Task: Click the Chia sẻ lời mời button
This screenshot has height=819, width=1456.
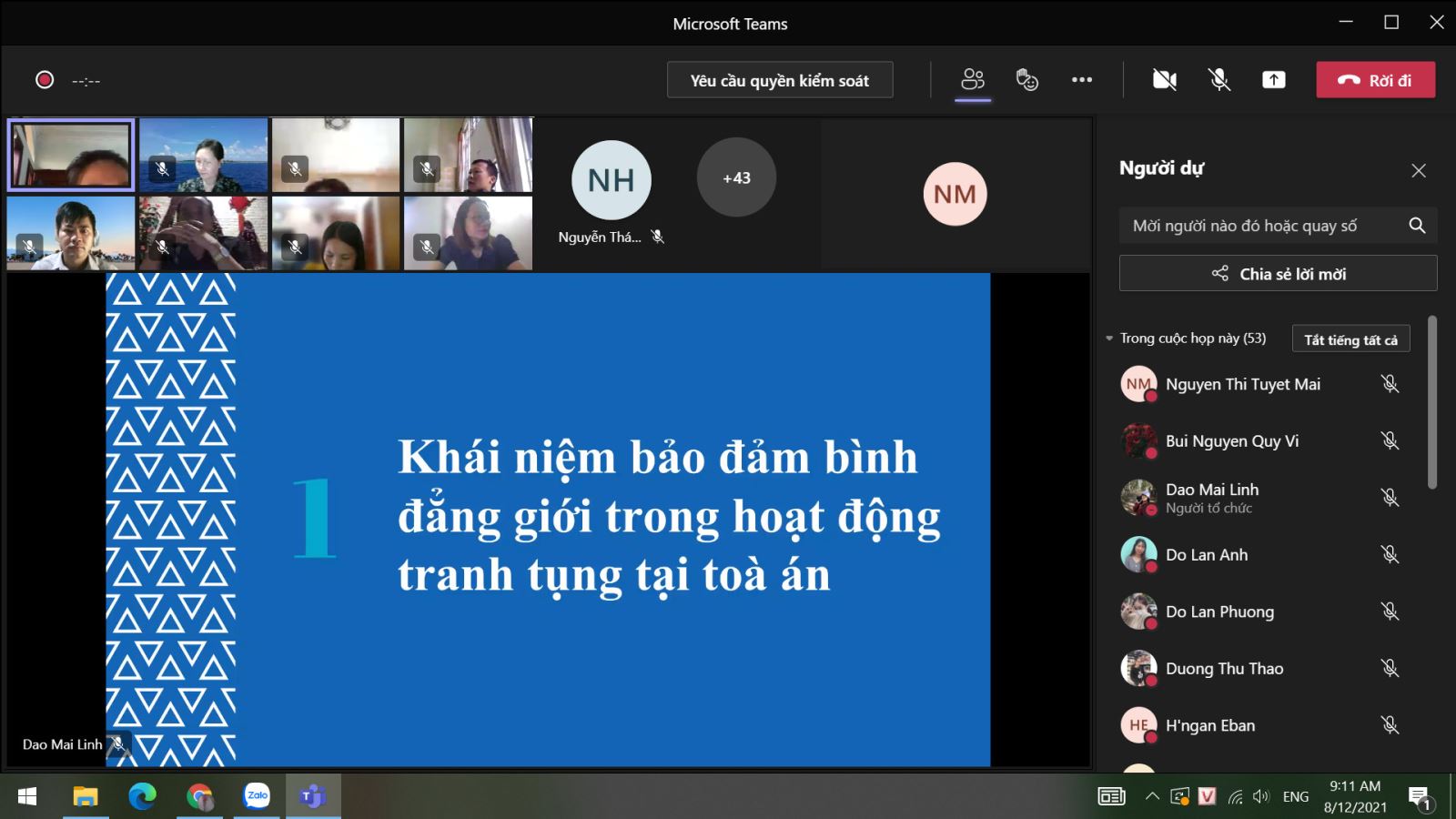Action: (1278, 274)
